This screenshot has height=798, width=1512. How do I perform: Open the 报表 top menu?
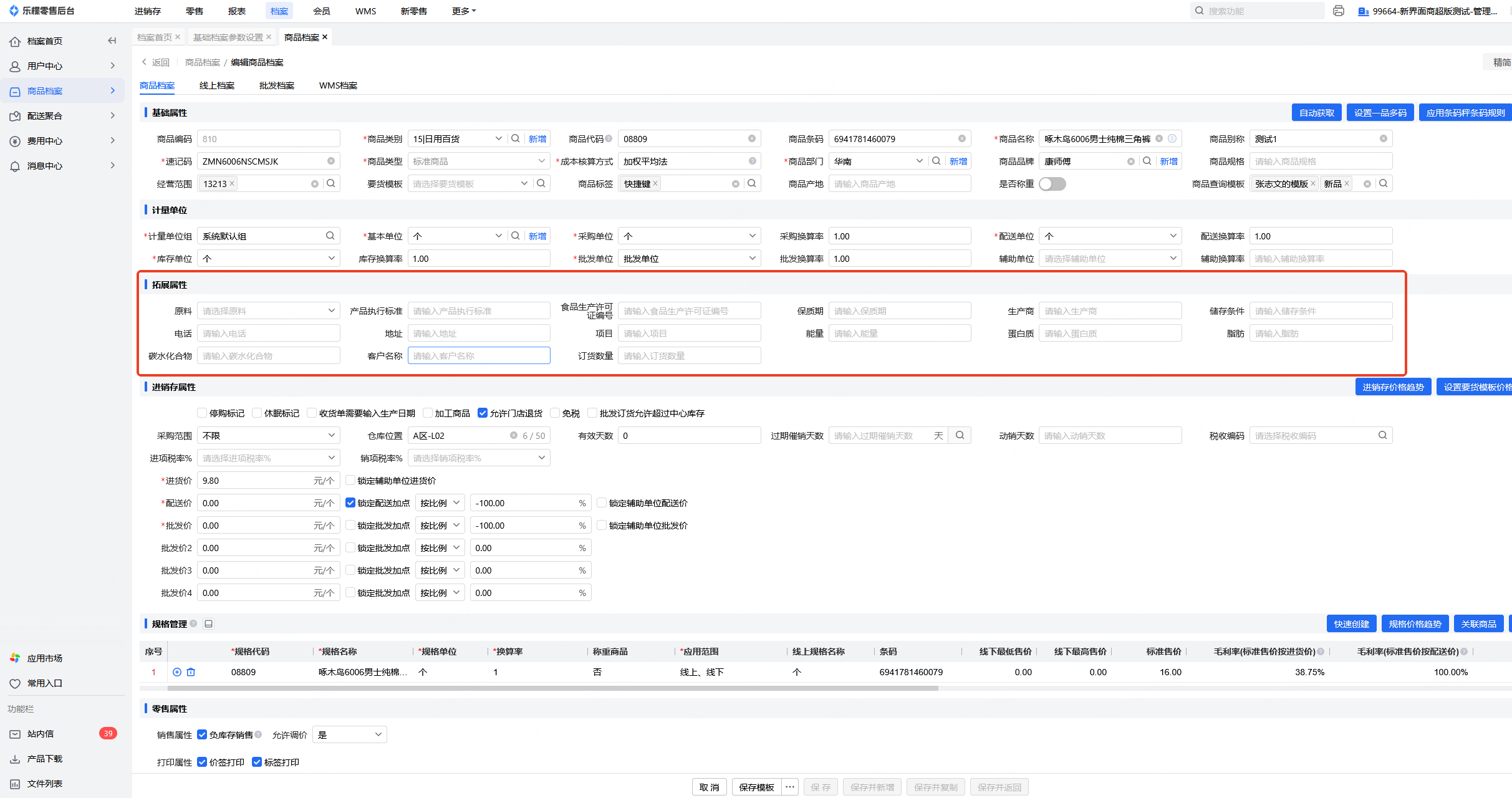pos(236,11)
